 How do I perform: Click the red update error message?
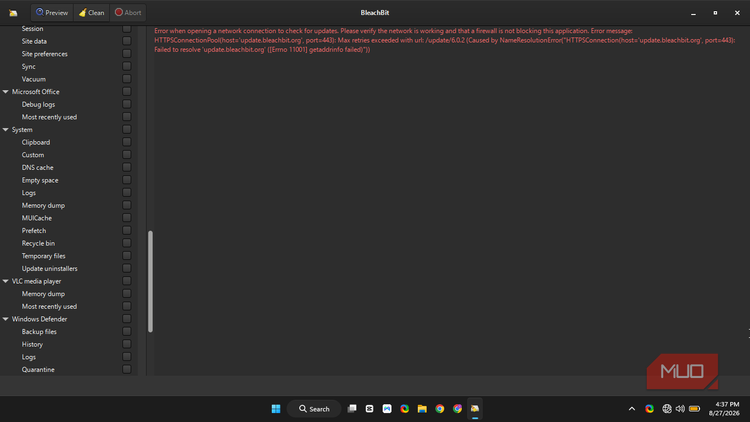coord(444,40)
